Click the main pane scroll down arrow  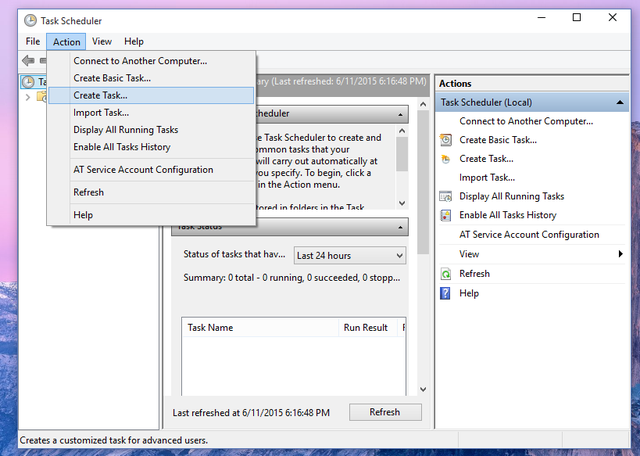(423, 389)
